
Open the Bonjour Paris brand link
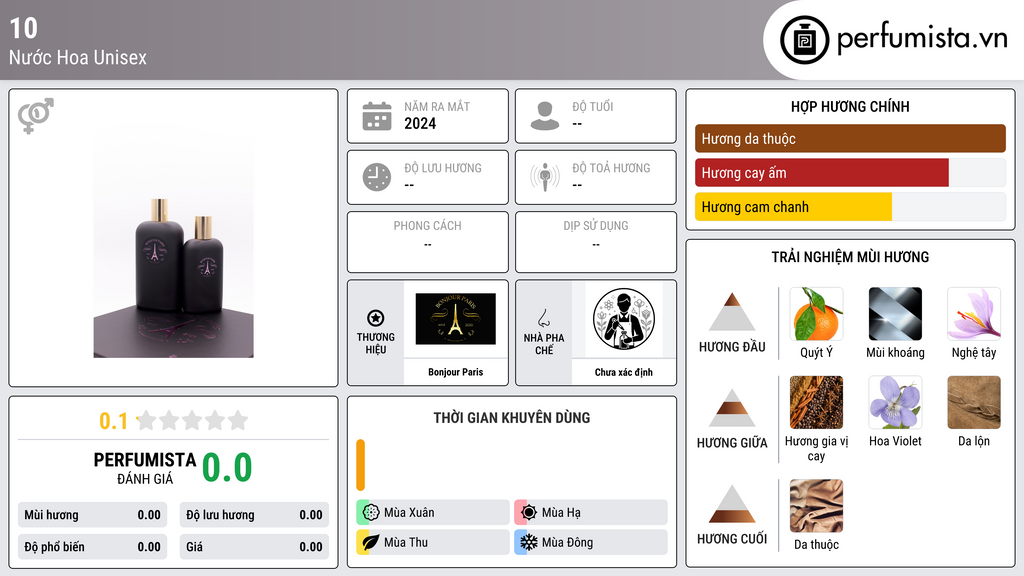pos(455,372)
